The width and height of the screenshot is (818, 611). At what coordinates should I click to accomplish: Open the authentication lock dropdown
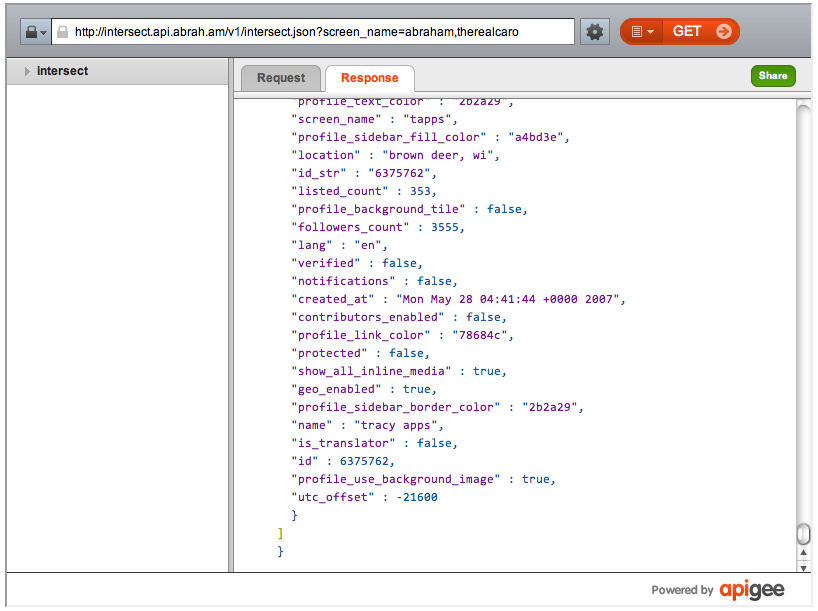coord(35,32)
